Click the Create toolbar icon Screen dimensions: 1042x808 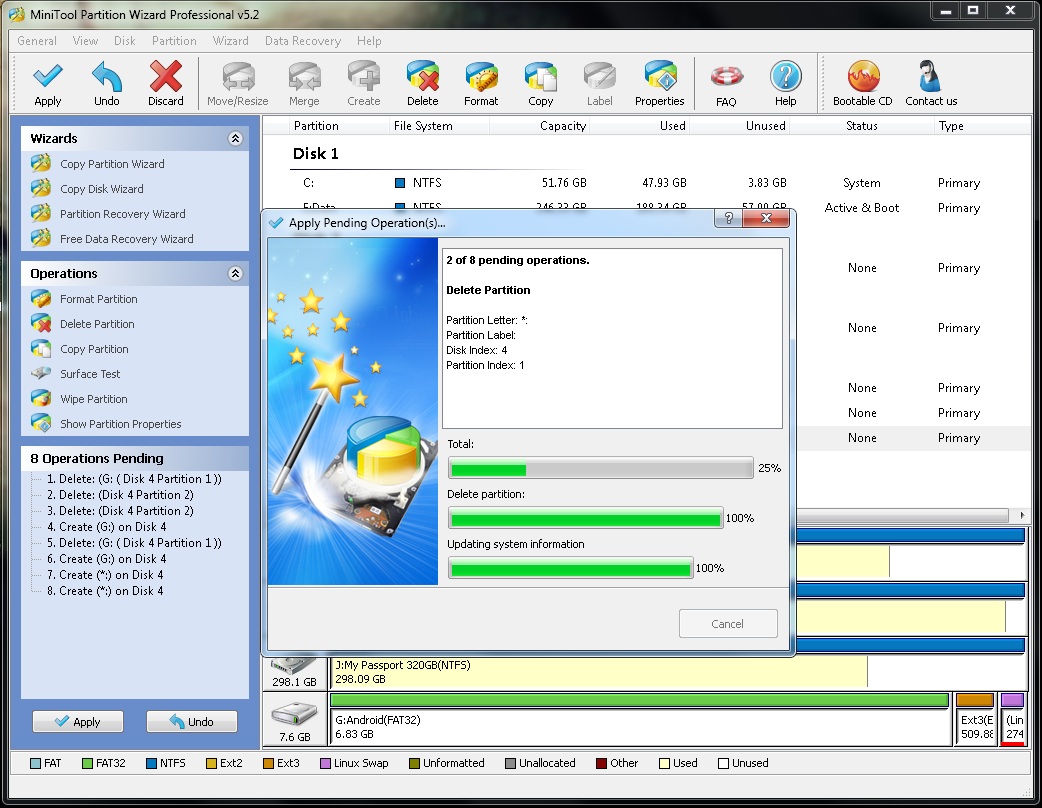tap(364, 77)
